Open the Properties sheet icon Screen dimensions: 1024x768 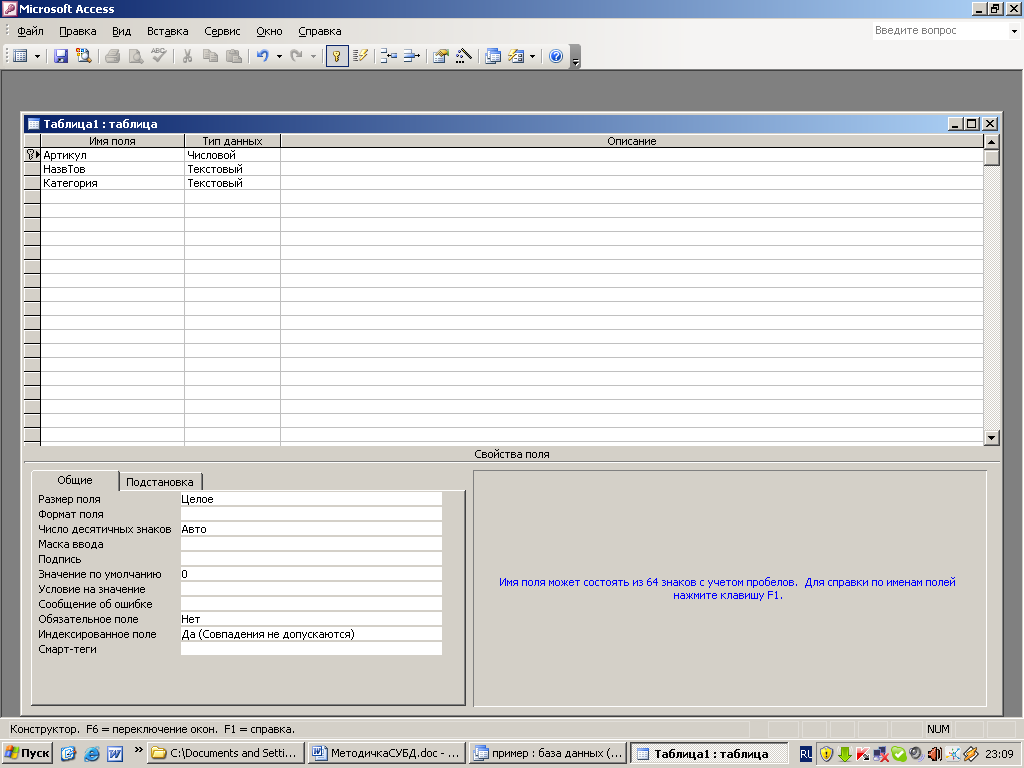pos(440,56)
